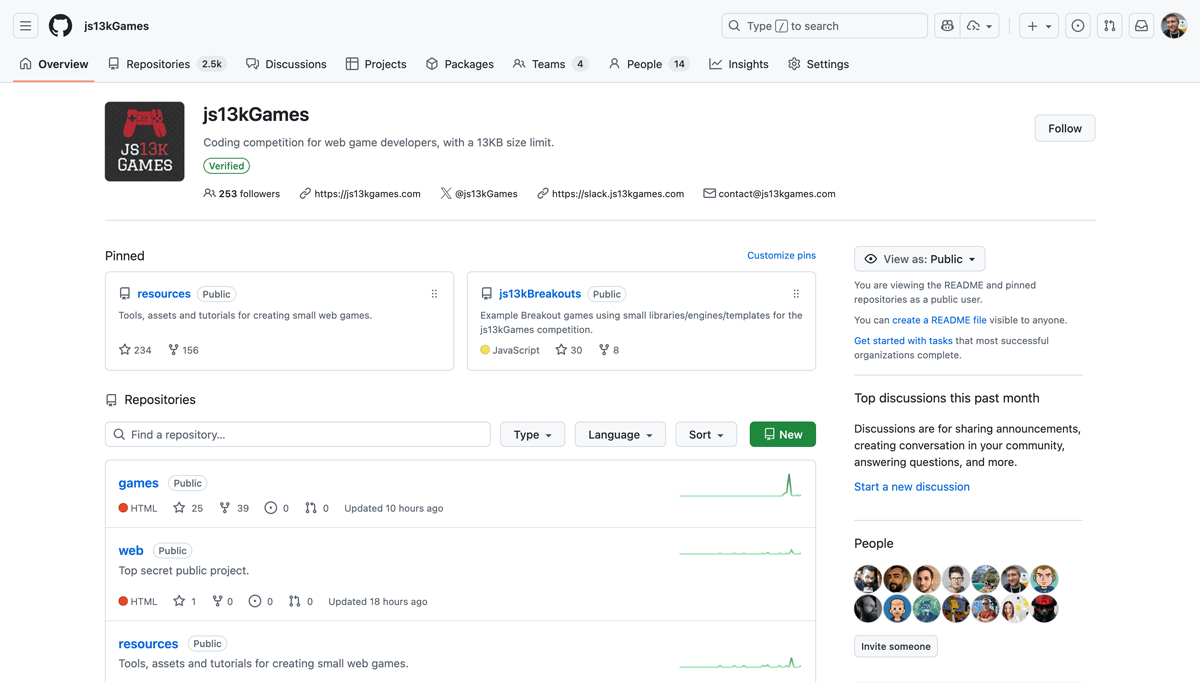
Task: Click your profile avatar in the top right
Action: 1173,25
